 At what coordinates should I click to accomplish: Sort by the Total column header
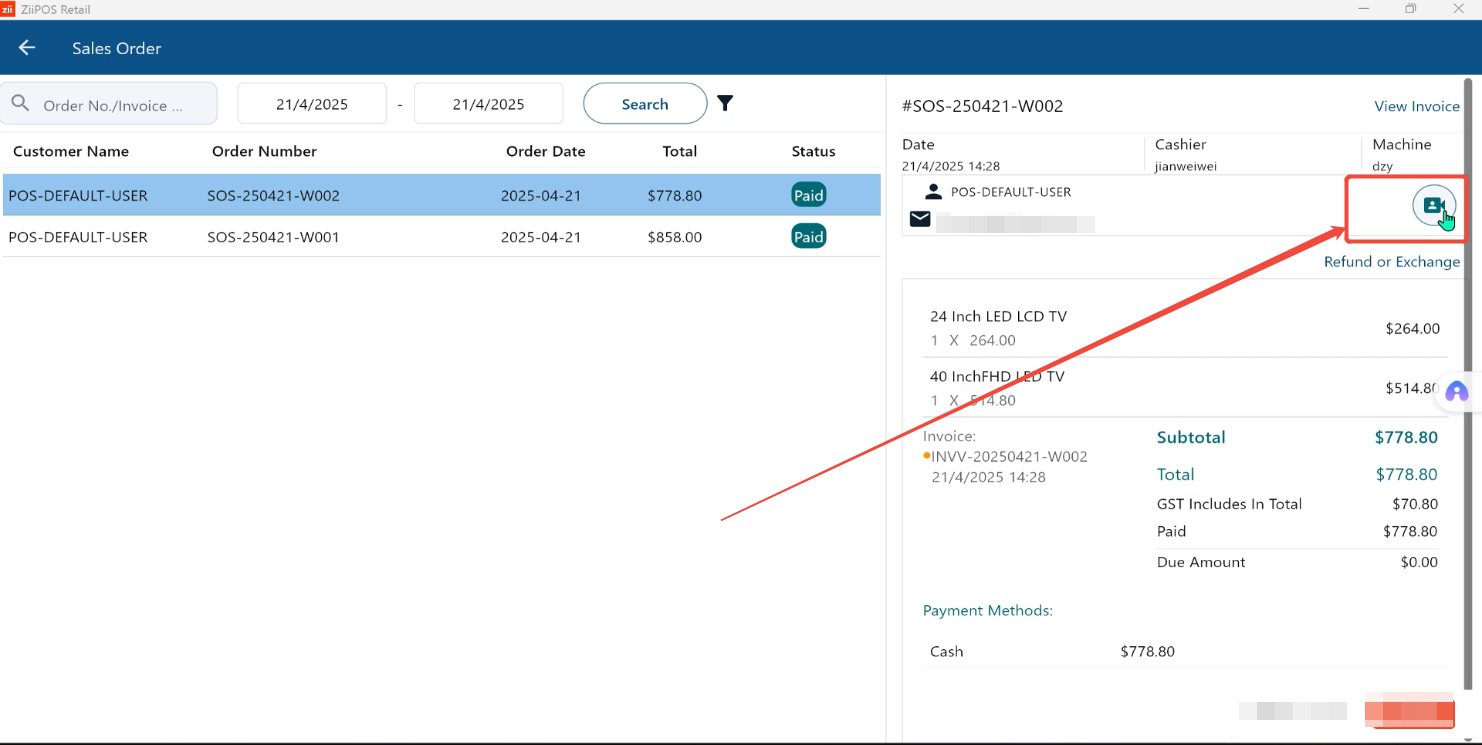[679, 152]
